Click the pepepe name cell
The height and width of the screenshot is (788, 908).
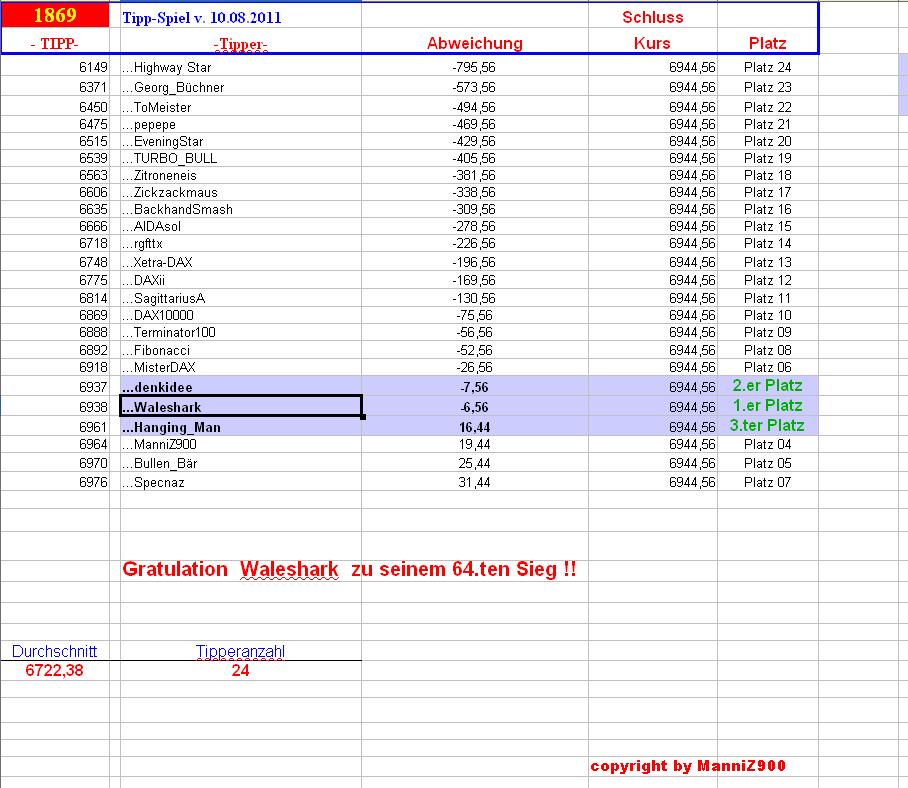[x=240, y=124]
